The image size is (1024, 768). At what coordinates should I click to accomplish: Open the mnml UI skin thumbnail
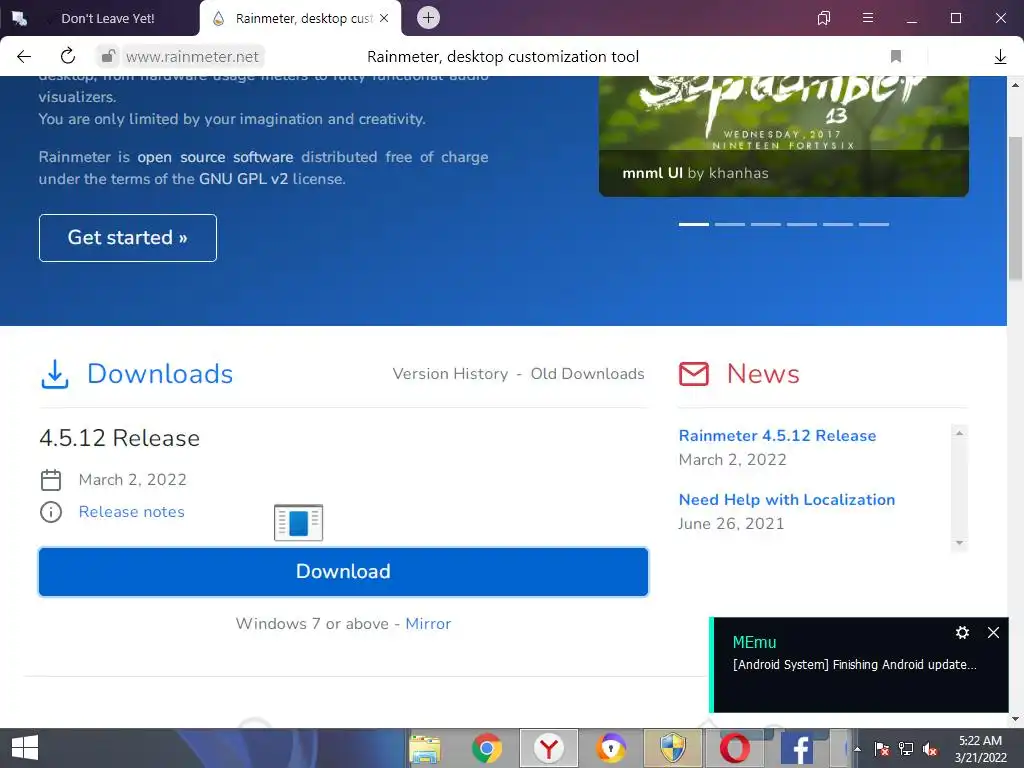[x=784, y=136]
